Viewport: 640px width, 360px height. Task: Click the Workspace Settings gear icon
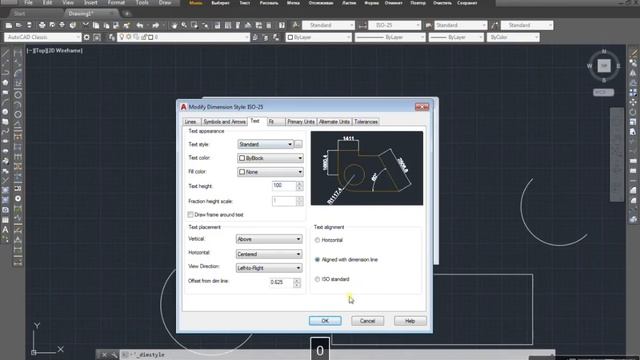[87, 37]
